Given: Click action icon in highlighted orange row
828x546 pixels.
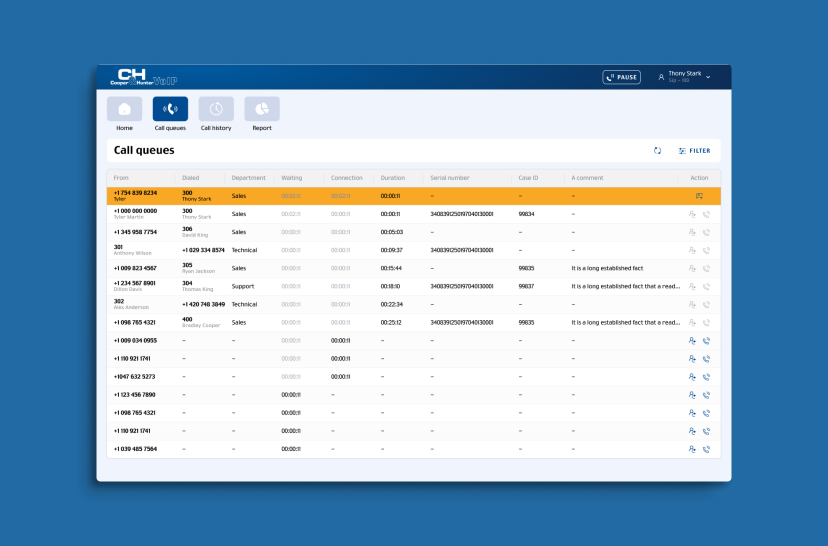Looking at the screenshot, I should tap(699, 196).
